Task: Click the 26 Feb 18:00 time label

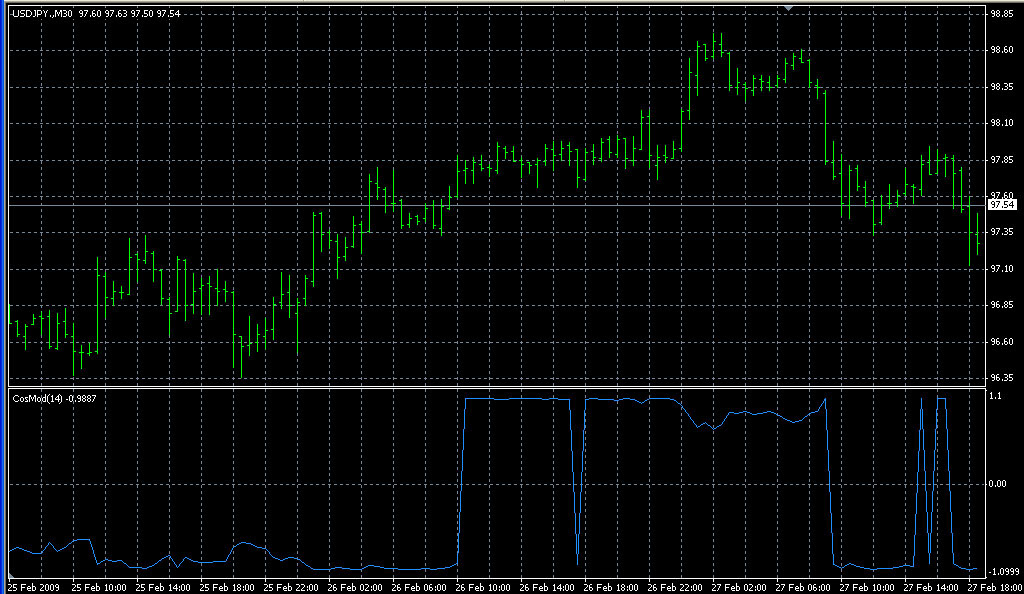Action: tap(611, 587)
